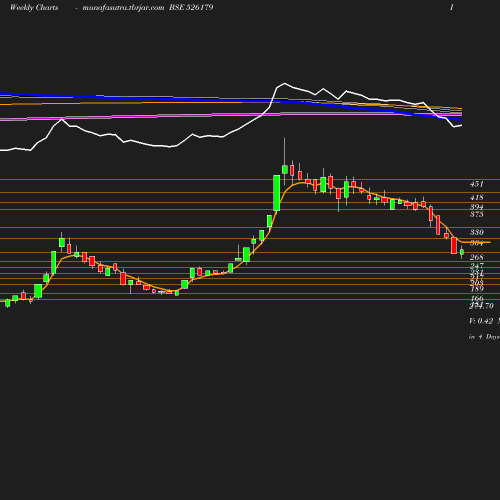Click the tallest green candlestick in the rally

point(276,193)
